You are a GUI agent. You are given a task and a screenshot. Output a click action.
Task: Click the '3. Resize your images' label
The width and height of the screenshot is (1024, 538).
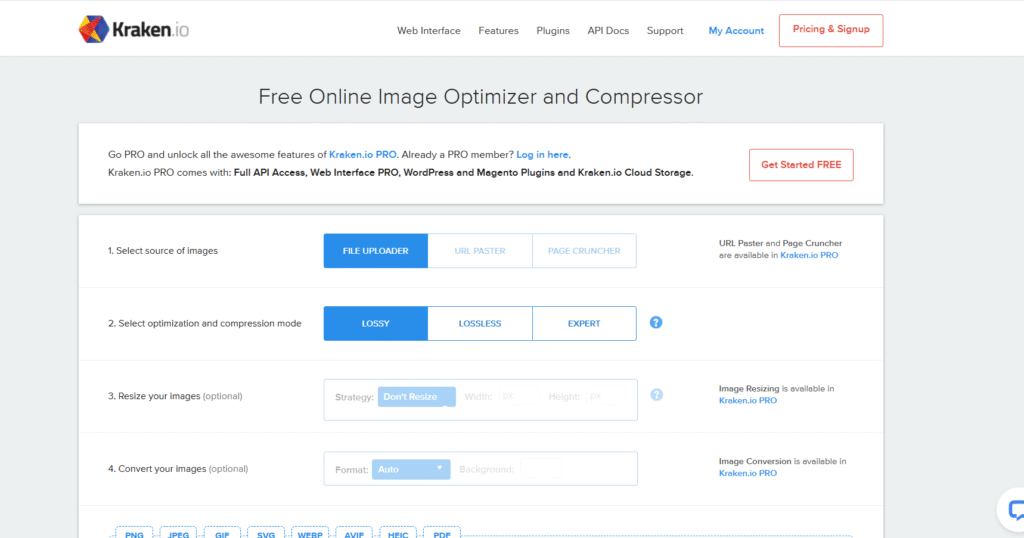point(175,396)
